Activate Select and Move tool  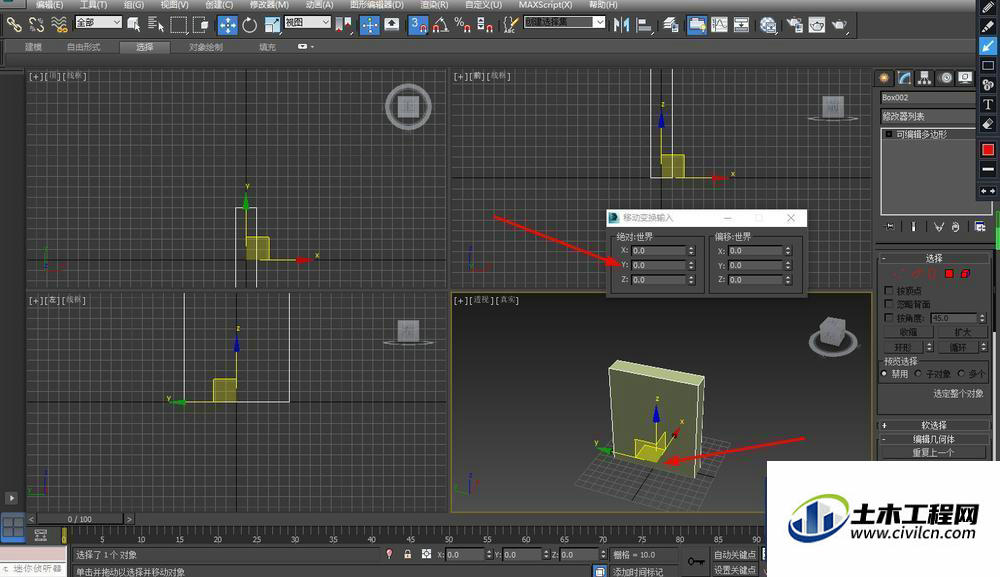coord(227,25)
